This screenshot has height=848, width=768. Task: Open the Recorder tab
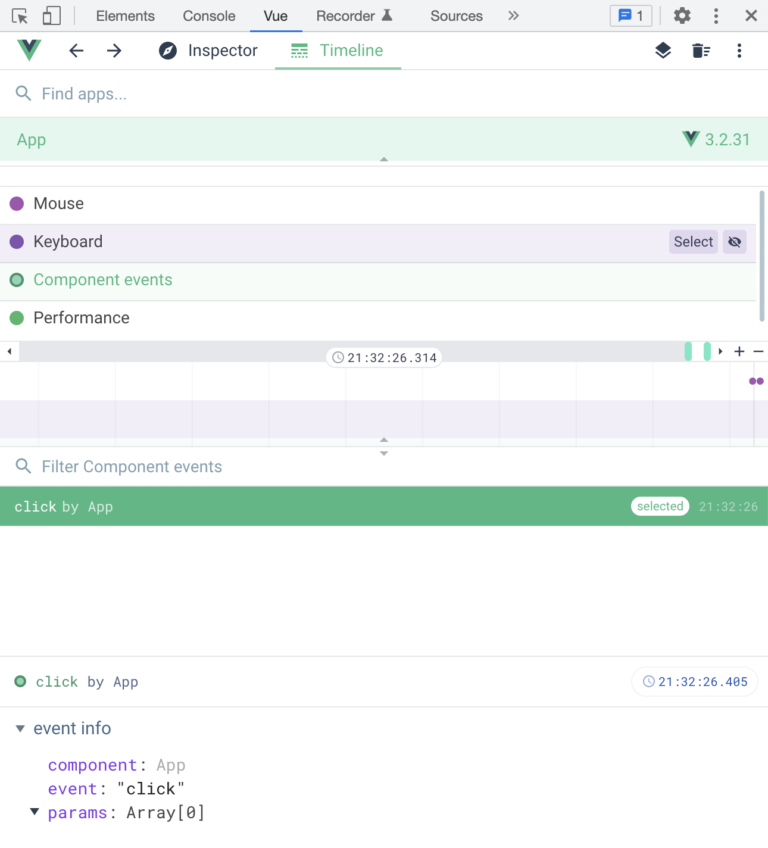(346, 15)
